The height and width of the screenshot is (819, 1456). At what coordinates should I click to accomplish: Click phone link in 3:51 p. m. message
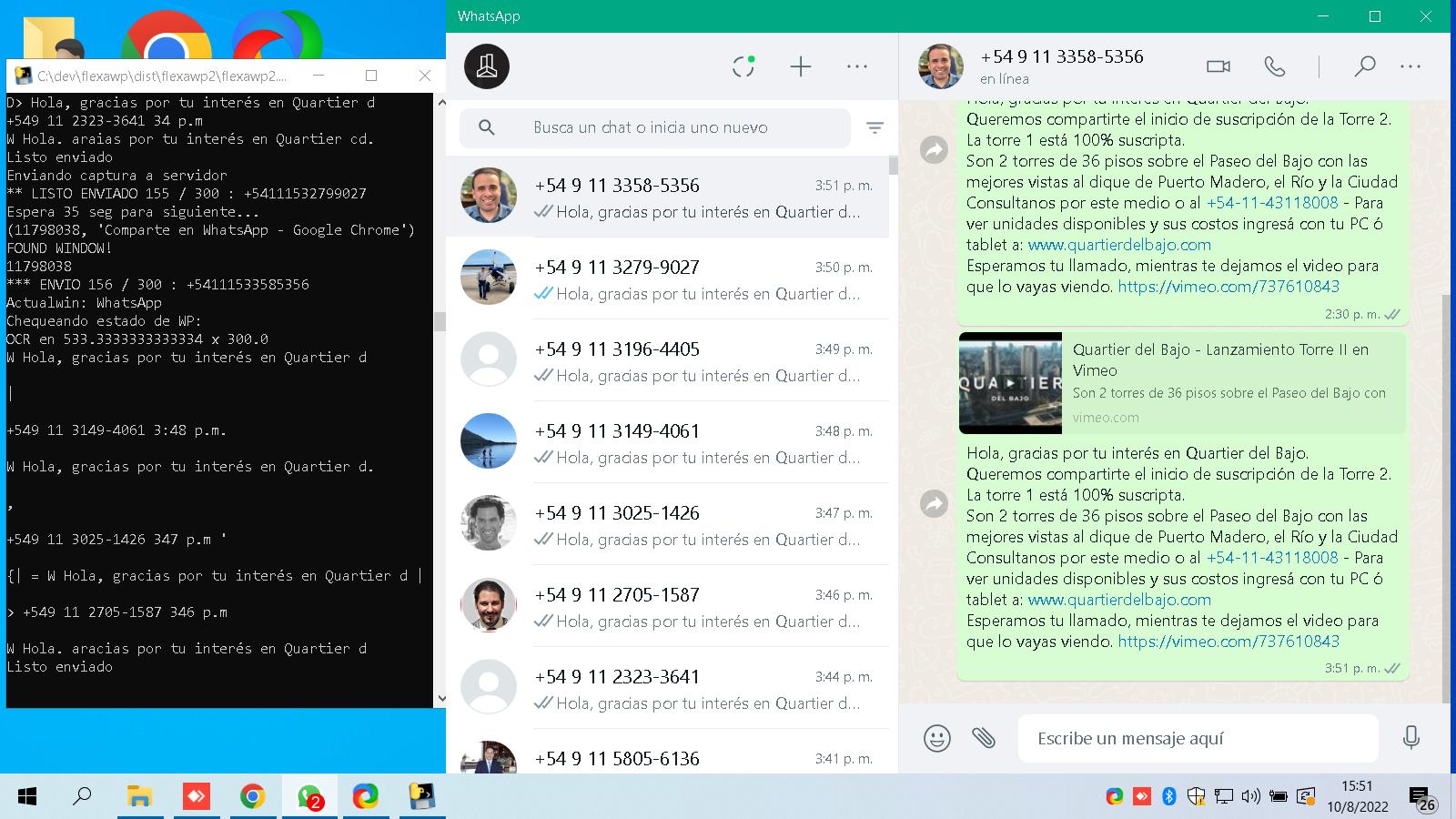[x=1272, y=558]
